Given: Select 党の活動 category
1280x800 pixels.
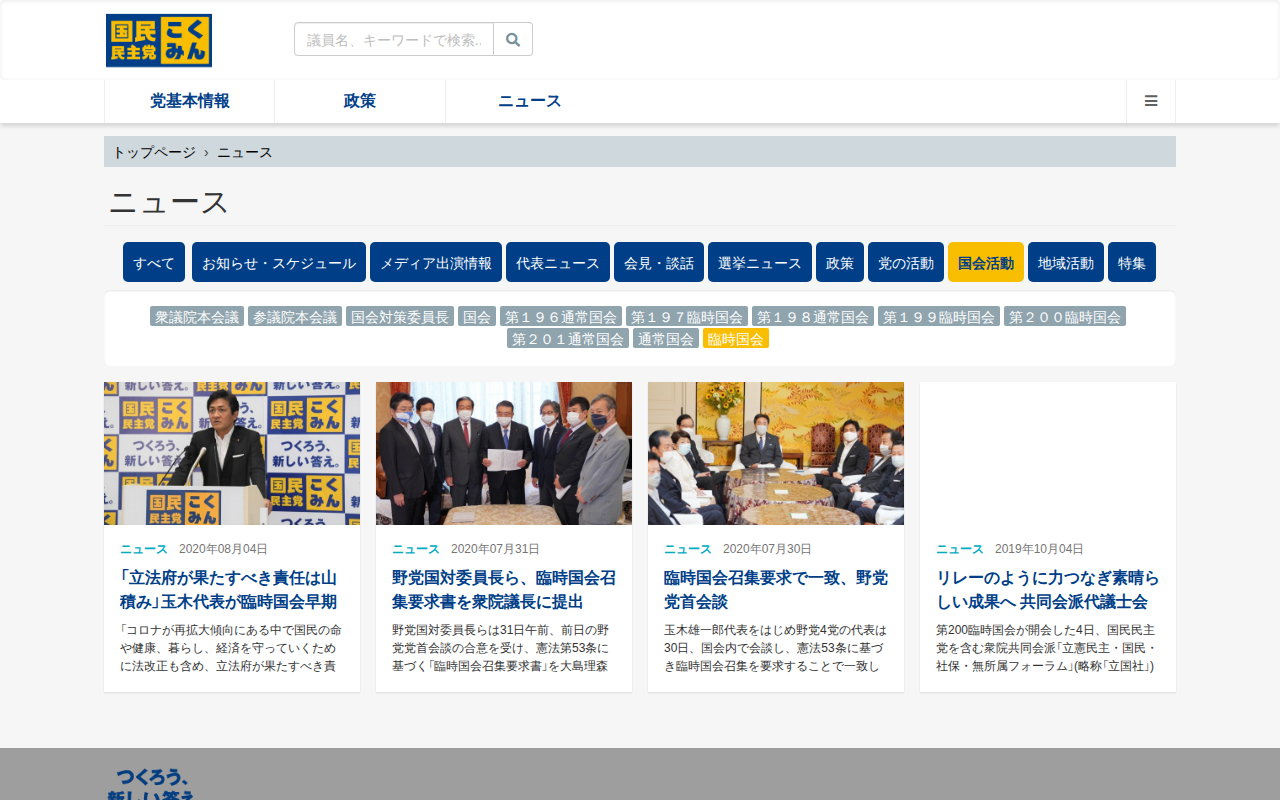Looking at the screenshot, I should 906,262.
